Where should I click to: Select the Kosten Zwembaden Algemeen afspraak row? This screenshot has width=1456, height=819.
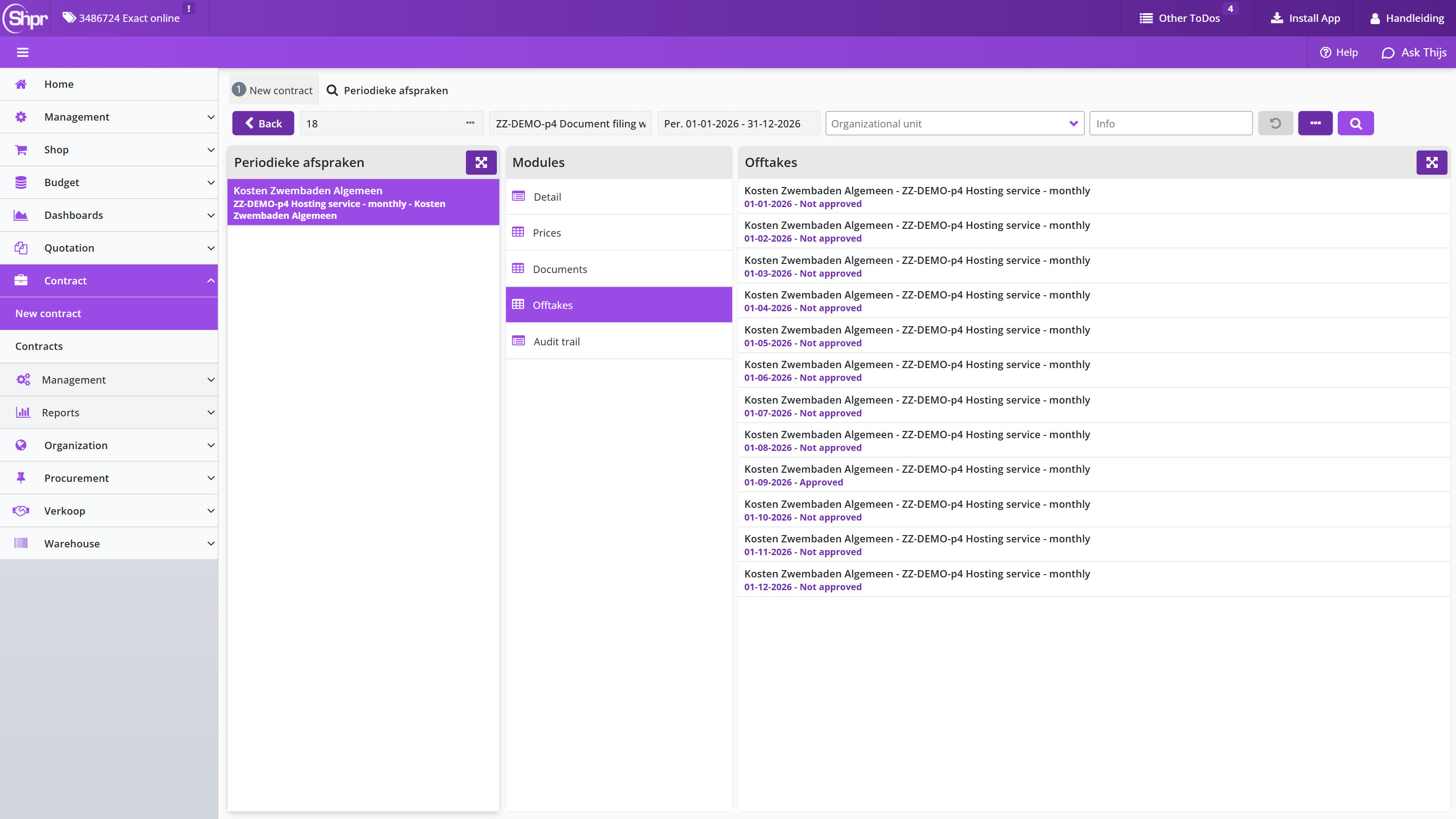coord(363,202)
